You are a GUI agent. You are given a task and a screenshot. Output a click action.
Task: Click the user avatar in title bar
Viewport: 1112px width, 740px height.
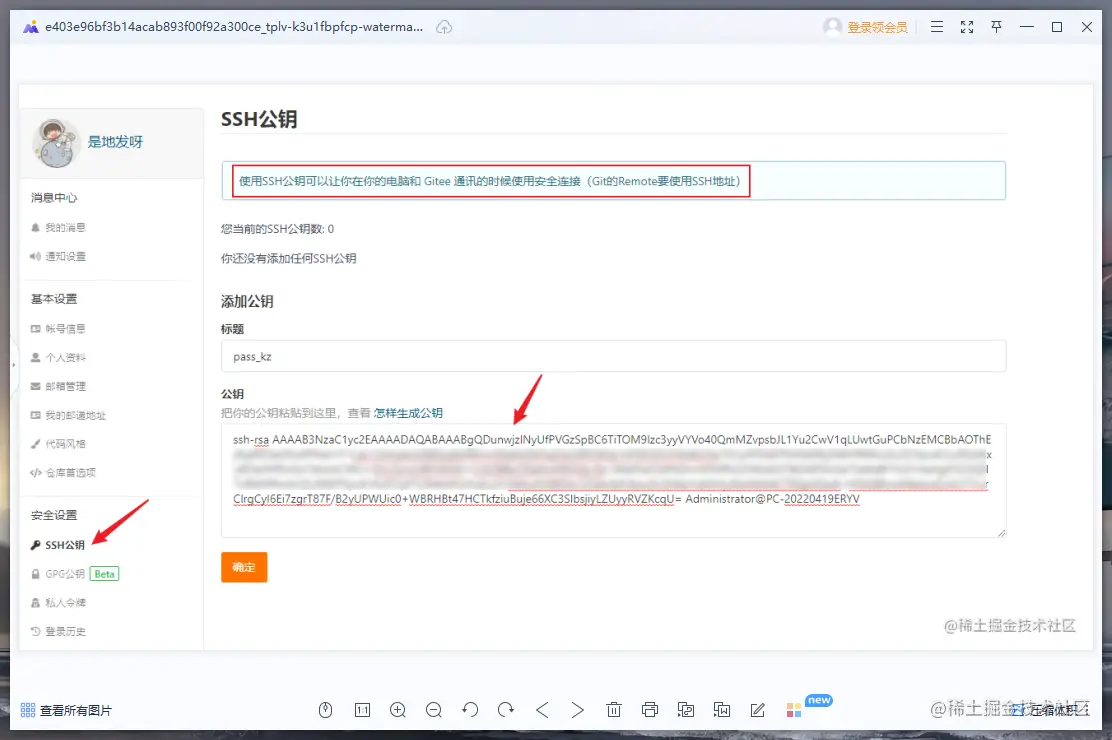(x=833, y=27)
